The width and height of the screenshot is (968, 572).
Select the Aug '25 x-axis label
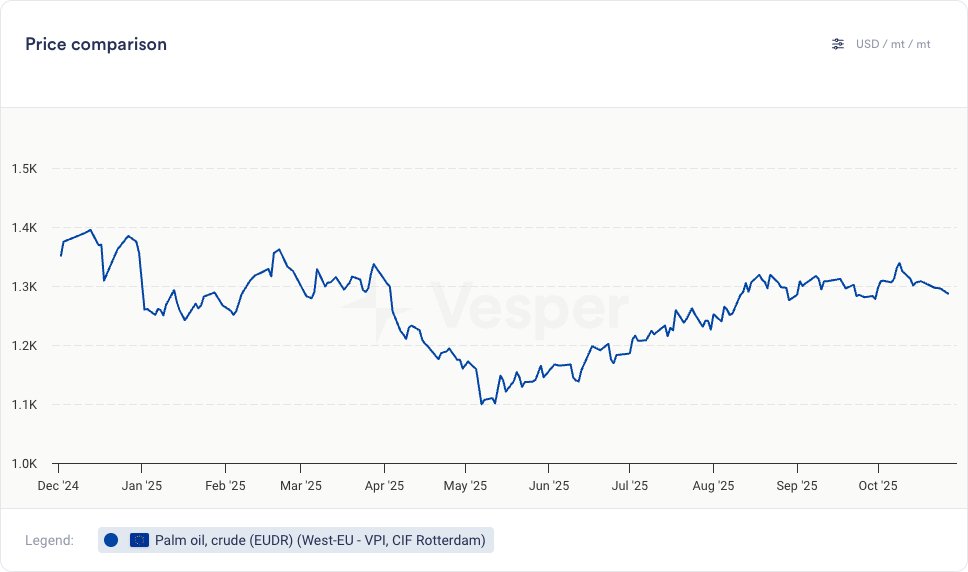[713, 486]
